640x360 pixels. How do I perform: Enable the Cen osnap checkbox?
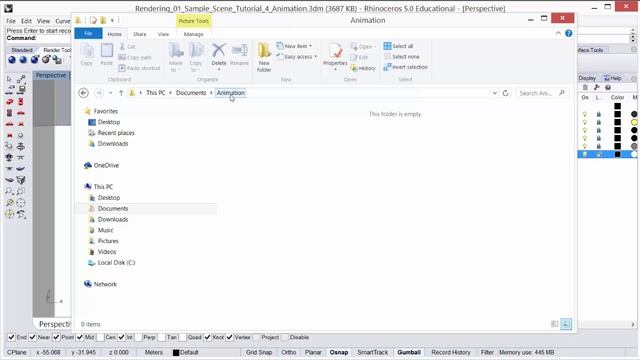point(100,337)
